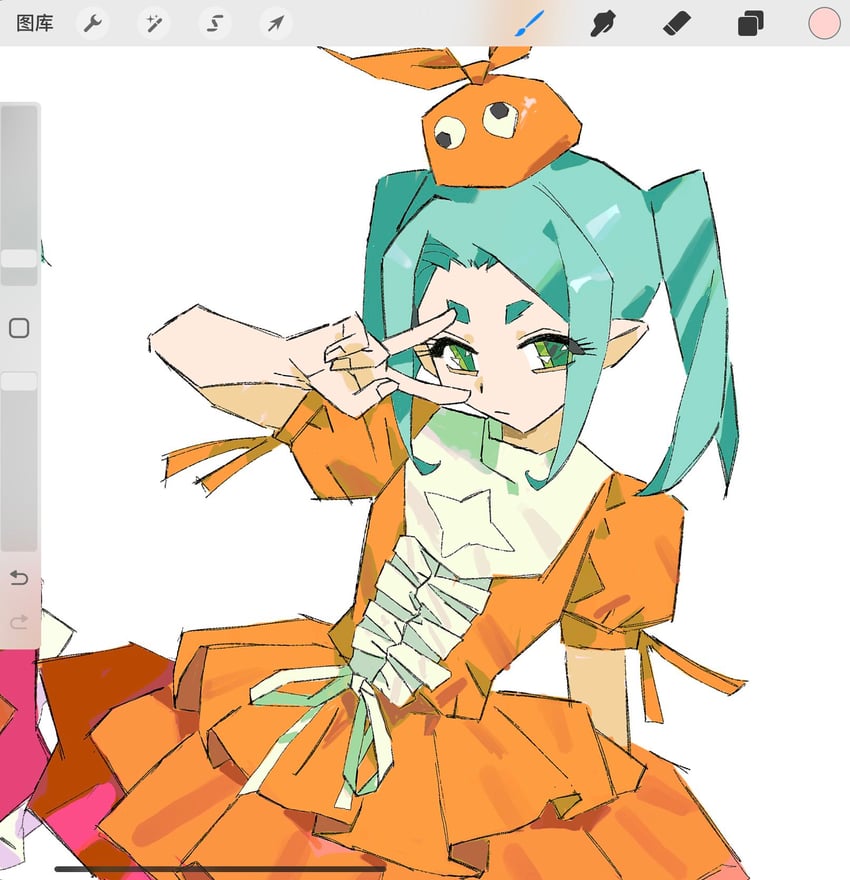Undo the last stroke
This screenshot has width=850, height=880.
(19, 578)
